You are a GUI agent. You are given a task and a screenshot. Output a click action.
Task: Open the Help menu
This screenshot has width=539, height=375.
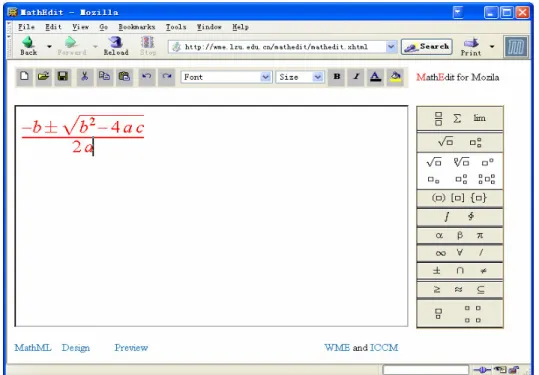[x=240, y=27]
